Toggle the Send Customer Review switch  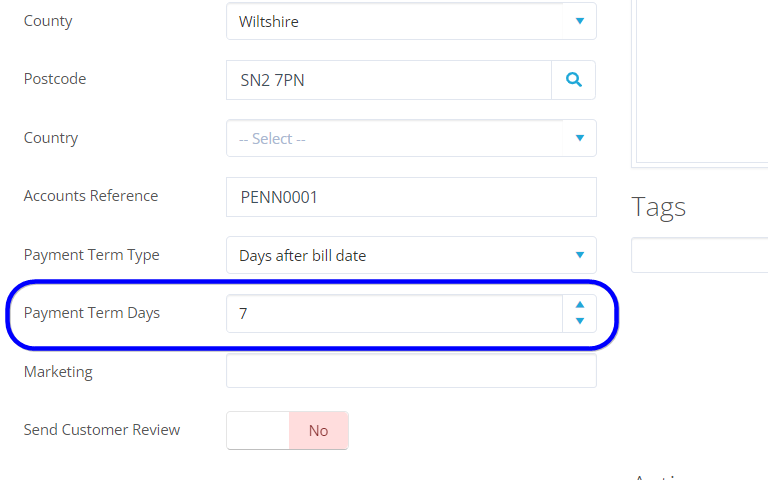[287, 430]
